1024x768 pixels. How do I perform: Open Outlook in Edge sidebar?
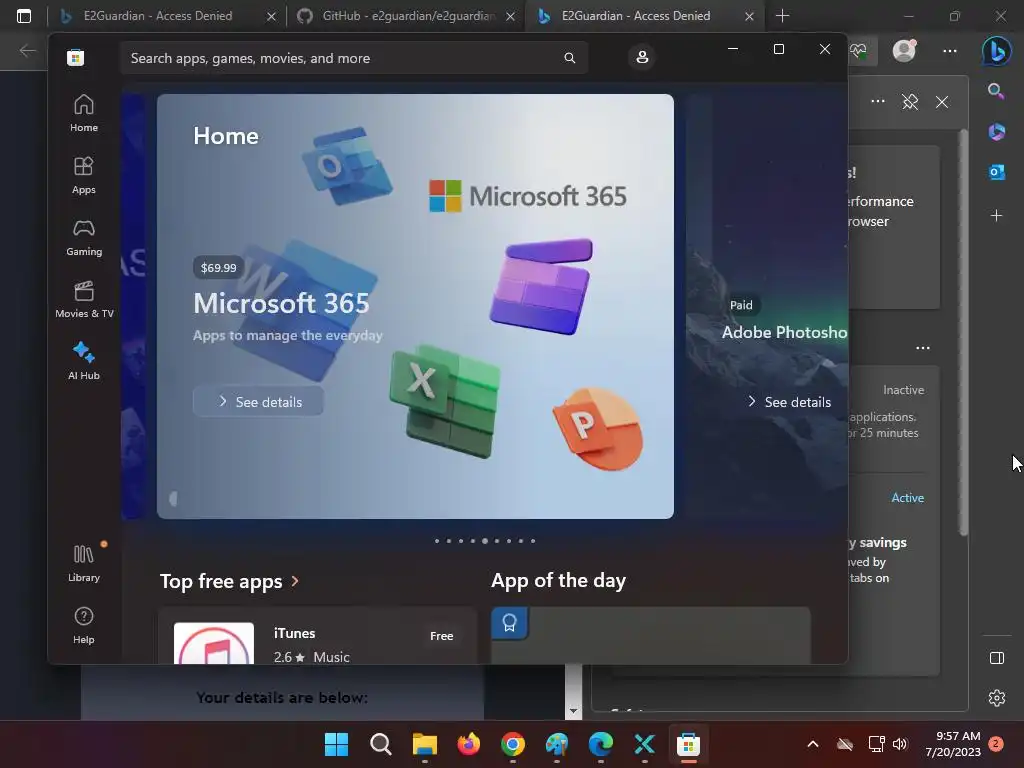click(x=996, y=172)
